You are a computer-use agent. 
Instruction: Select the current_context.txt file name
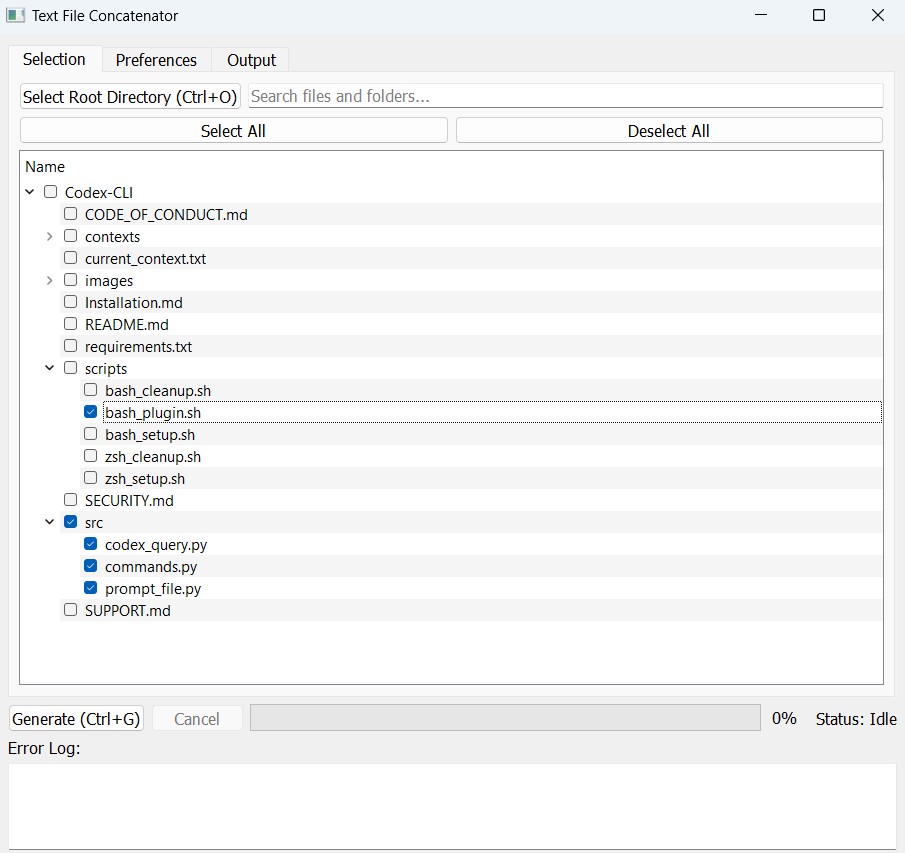click(x=145, y=259)
